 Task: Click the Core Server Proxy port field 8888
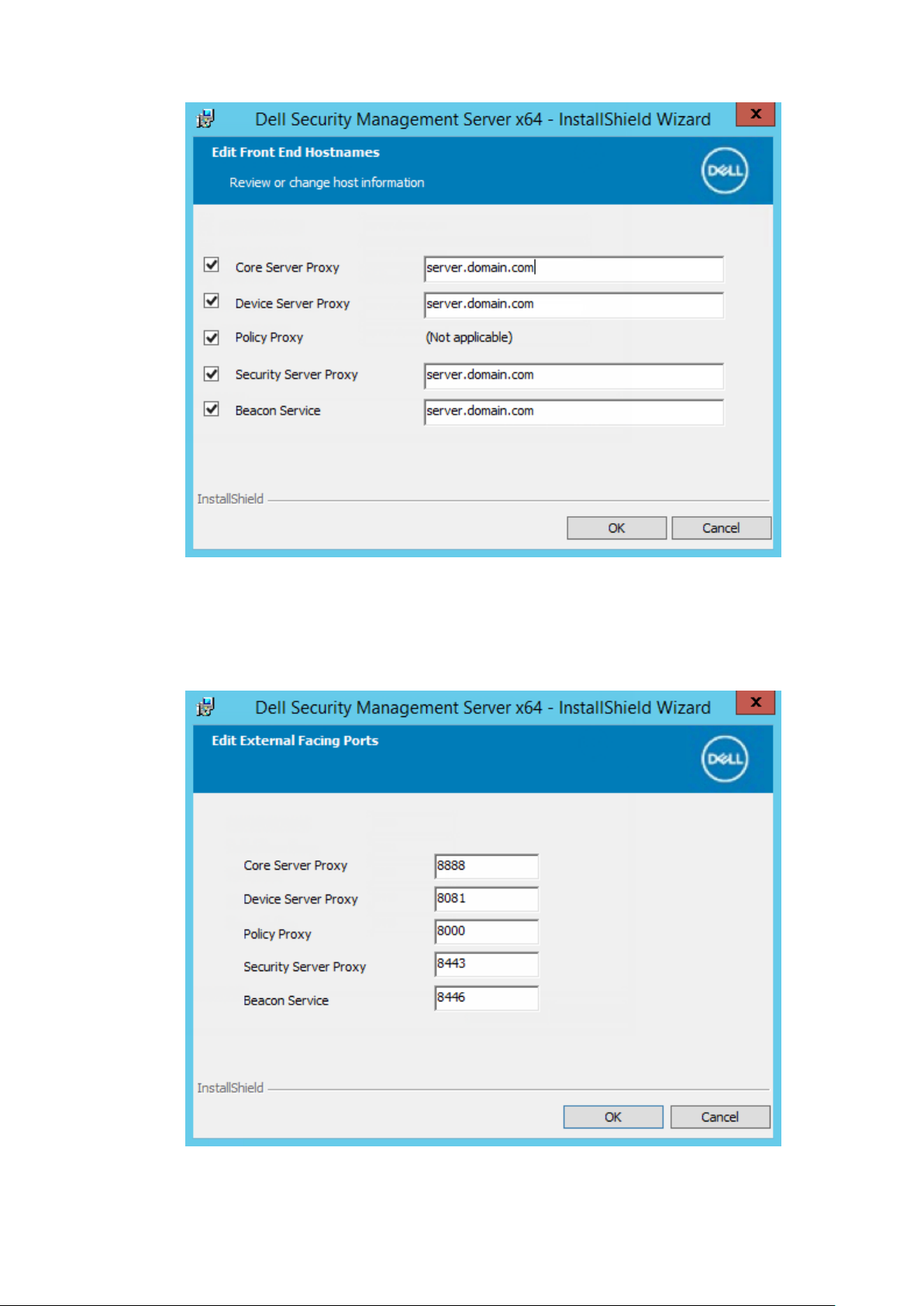pyautogui.click(x=486, y=867)
